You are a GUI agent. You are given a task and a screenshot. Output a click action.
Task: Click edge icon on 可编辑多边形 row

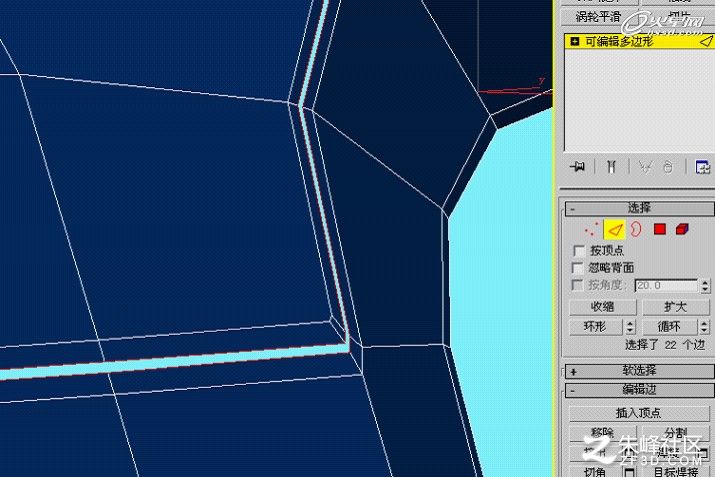[706, 41]
